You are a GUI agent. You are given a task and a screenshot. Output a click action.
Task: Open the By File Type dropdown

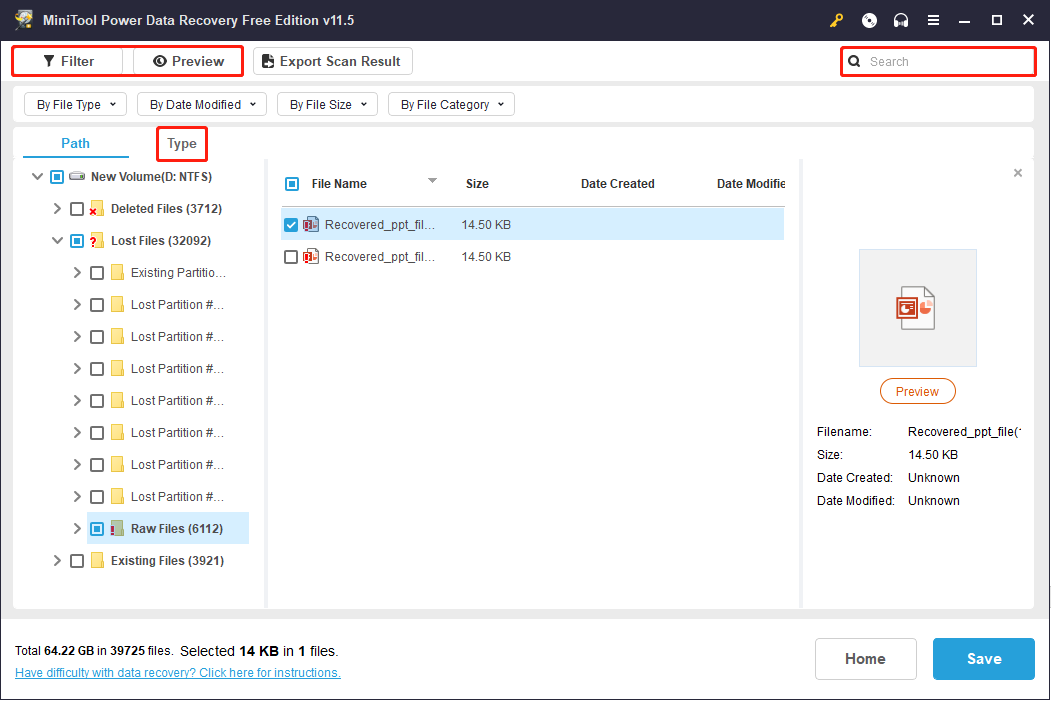(x=75, y=103)
